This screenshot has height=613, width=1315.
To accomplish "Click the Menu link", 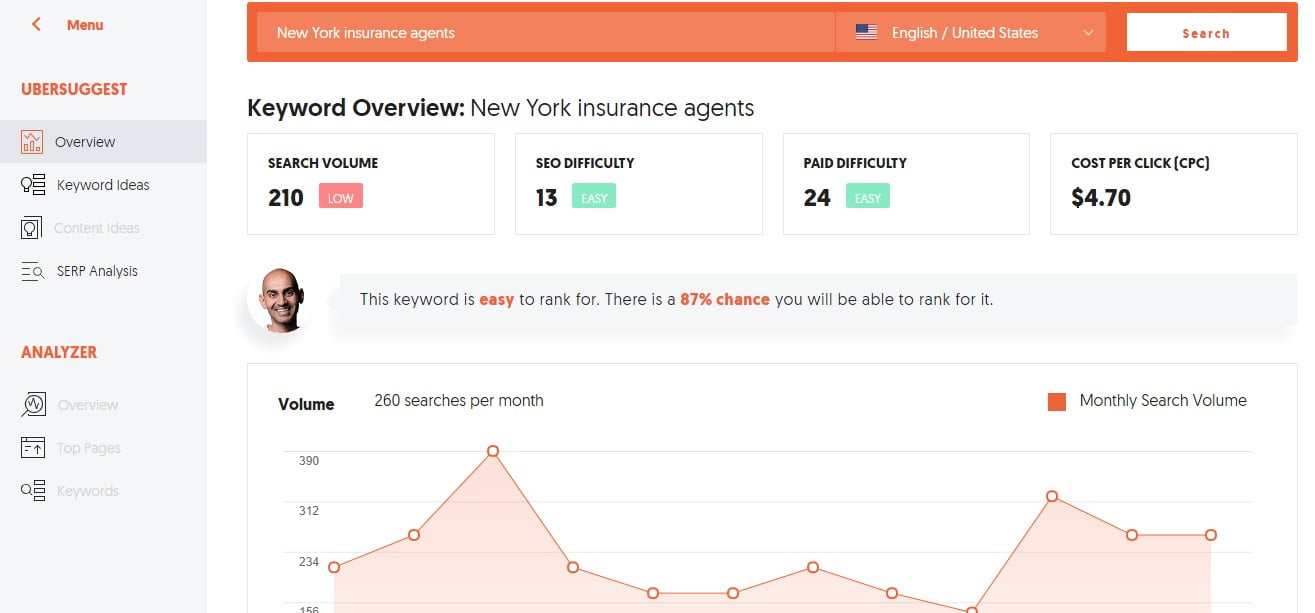I will click(x=85, y=24).
